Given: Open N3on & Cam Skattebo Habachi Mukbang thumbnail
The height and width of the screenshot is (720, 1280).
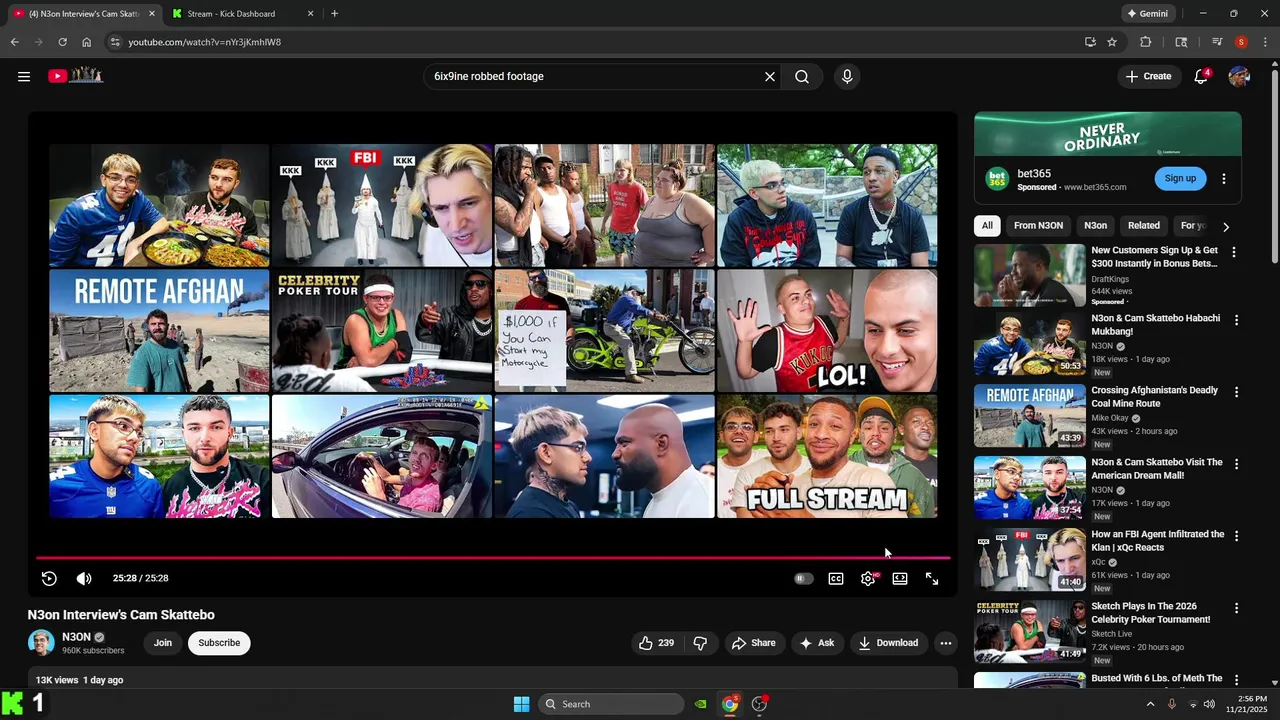Looking at the screenshot, I should coord(1029,345).
